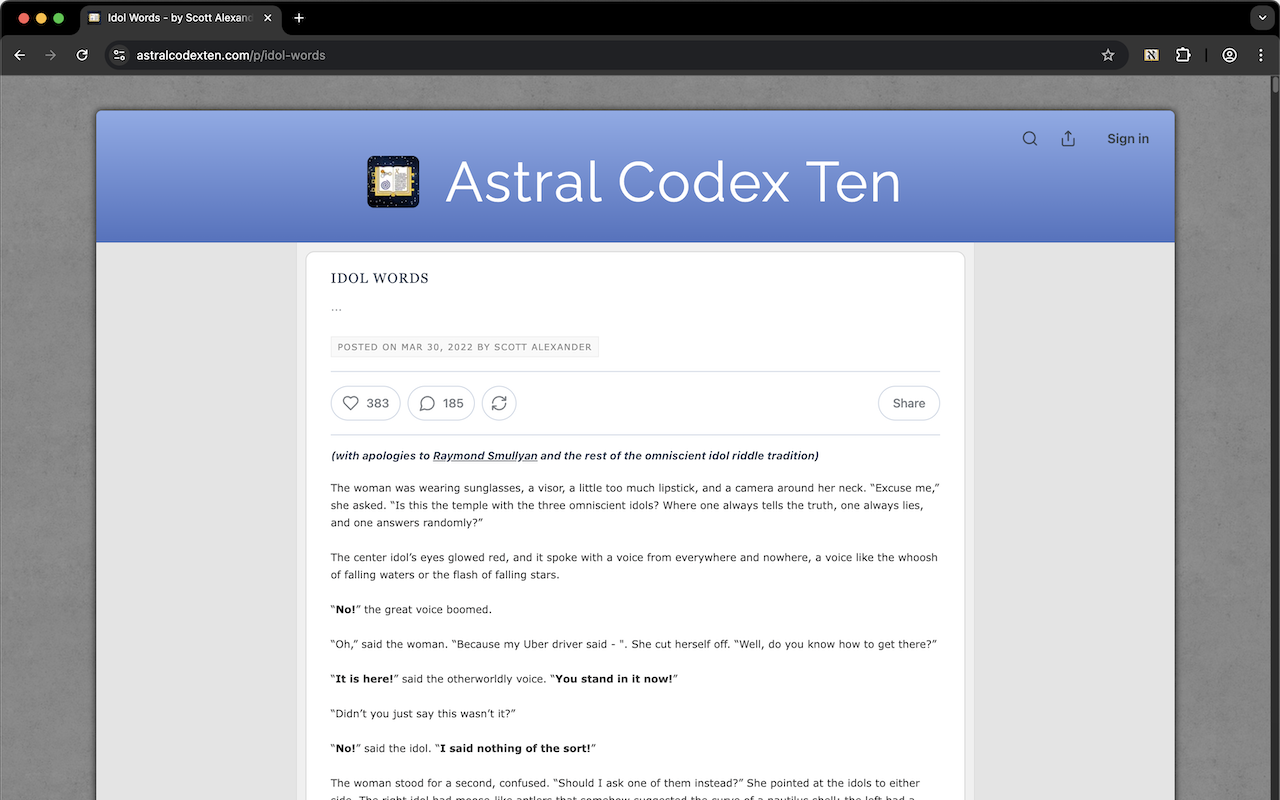Like the post via the heart icon

[x=351, y=403]
